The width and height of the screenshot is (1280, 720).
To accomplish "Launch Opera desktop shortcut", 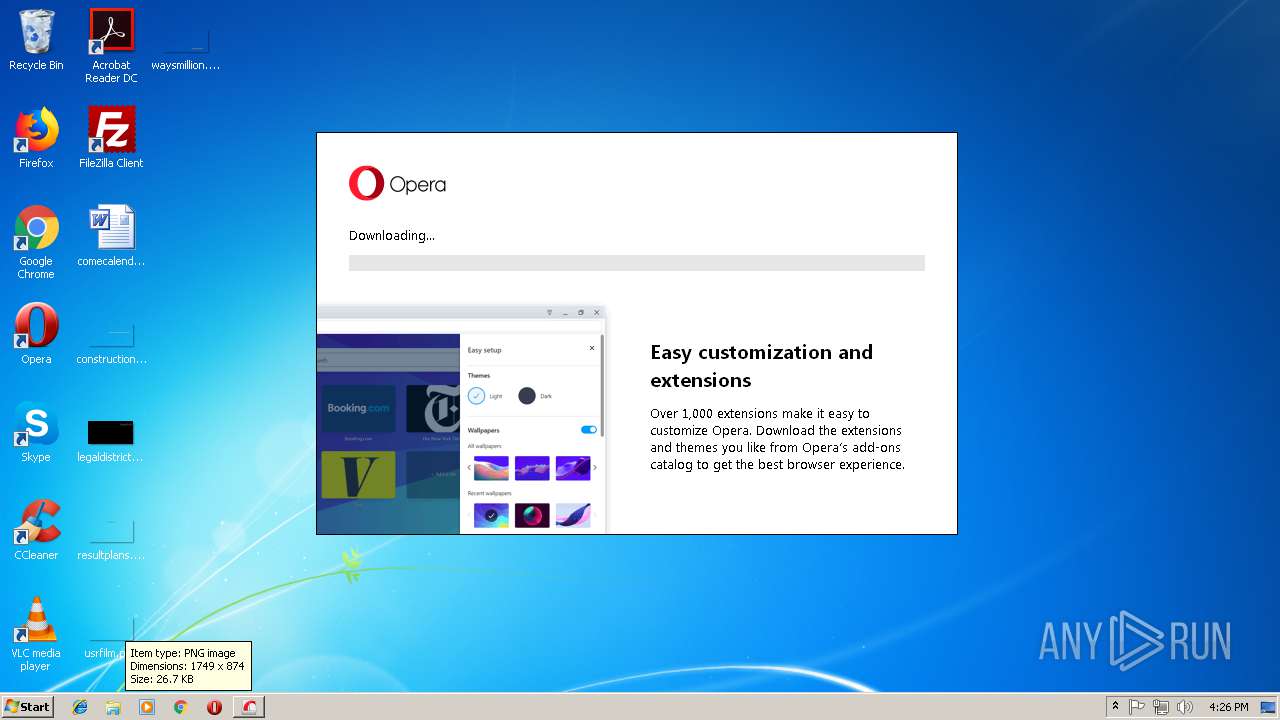I will point(36,334).
